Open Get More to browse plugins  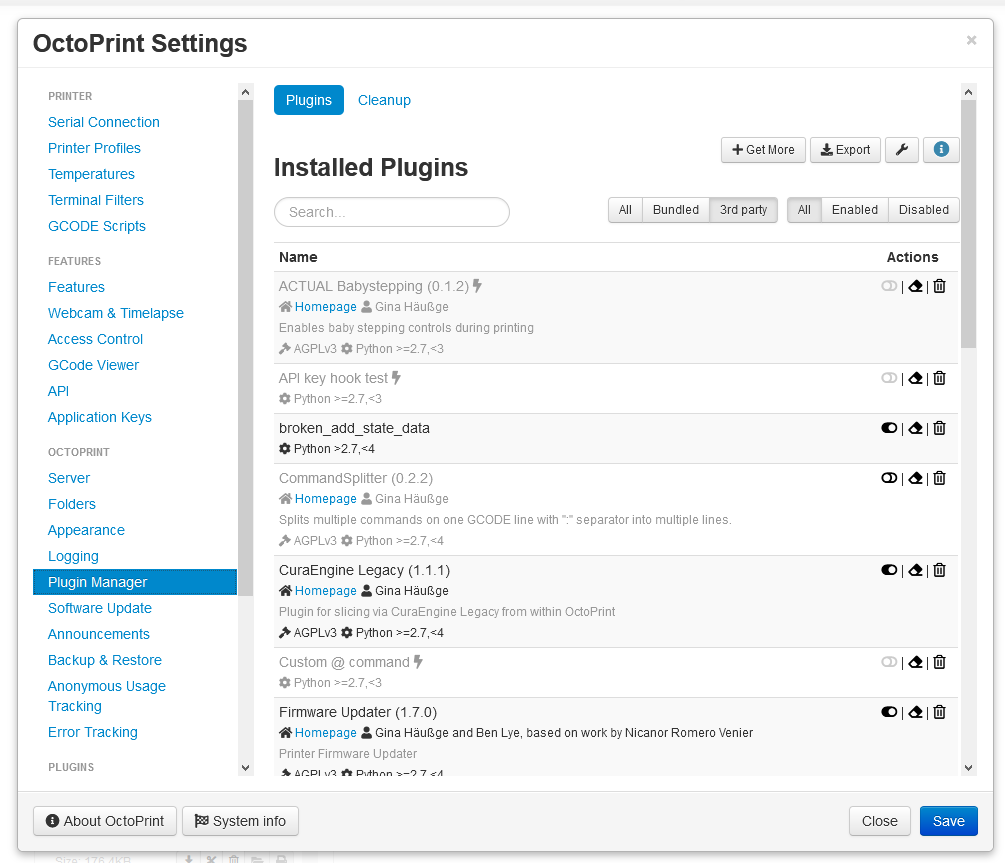click(762, 149)
